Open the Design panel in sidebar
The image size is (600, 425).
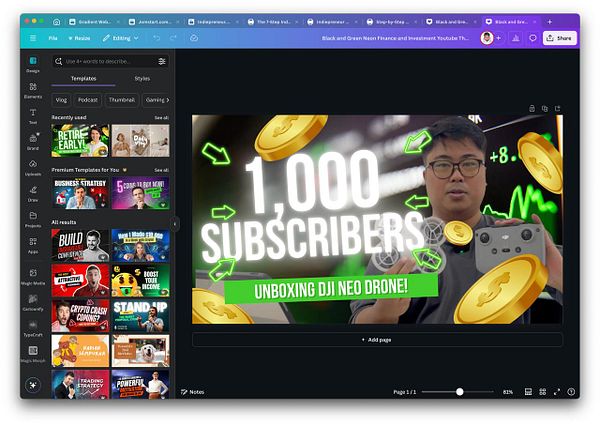coord(33,64)
